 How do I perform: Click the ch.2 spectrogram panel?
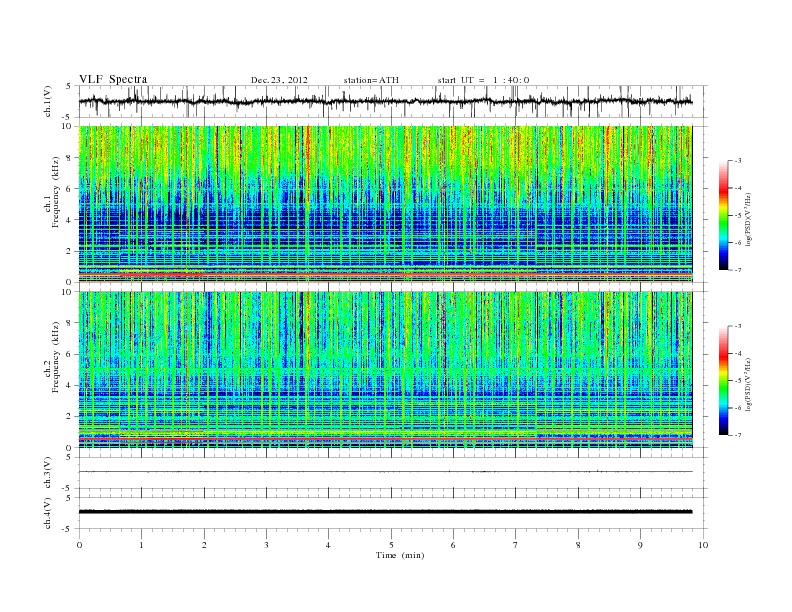[x=385, y=370]
